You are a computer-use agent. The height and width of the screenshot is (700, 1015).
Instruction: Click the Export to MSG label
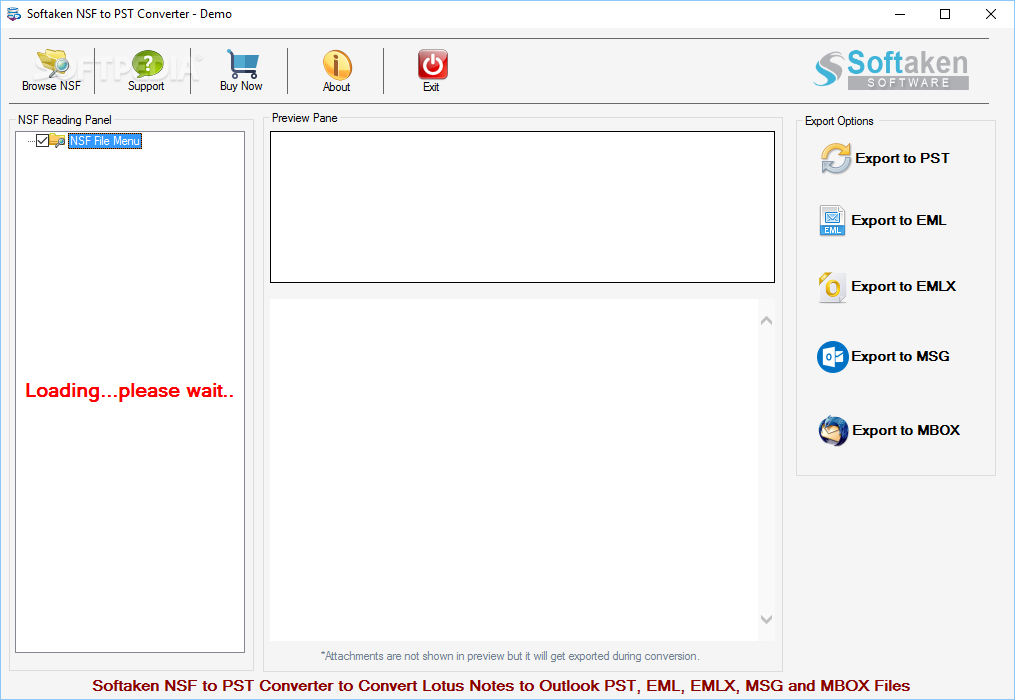pos(900,356)
